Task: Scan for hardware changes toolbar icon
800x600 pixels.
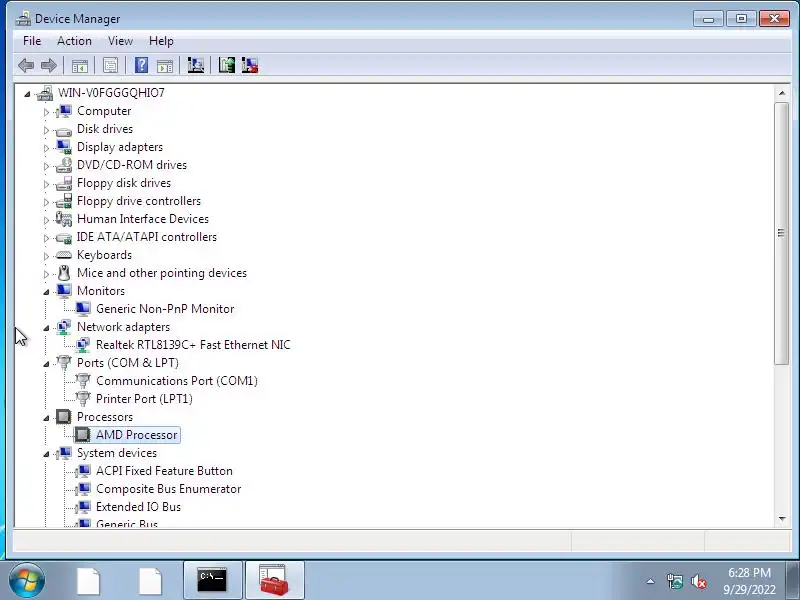Action: pyautogui.click(x=195, y=65)
